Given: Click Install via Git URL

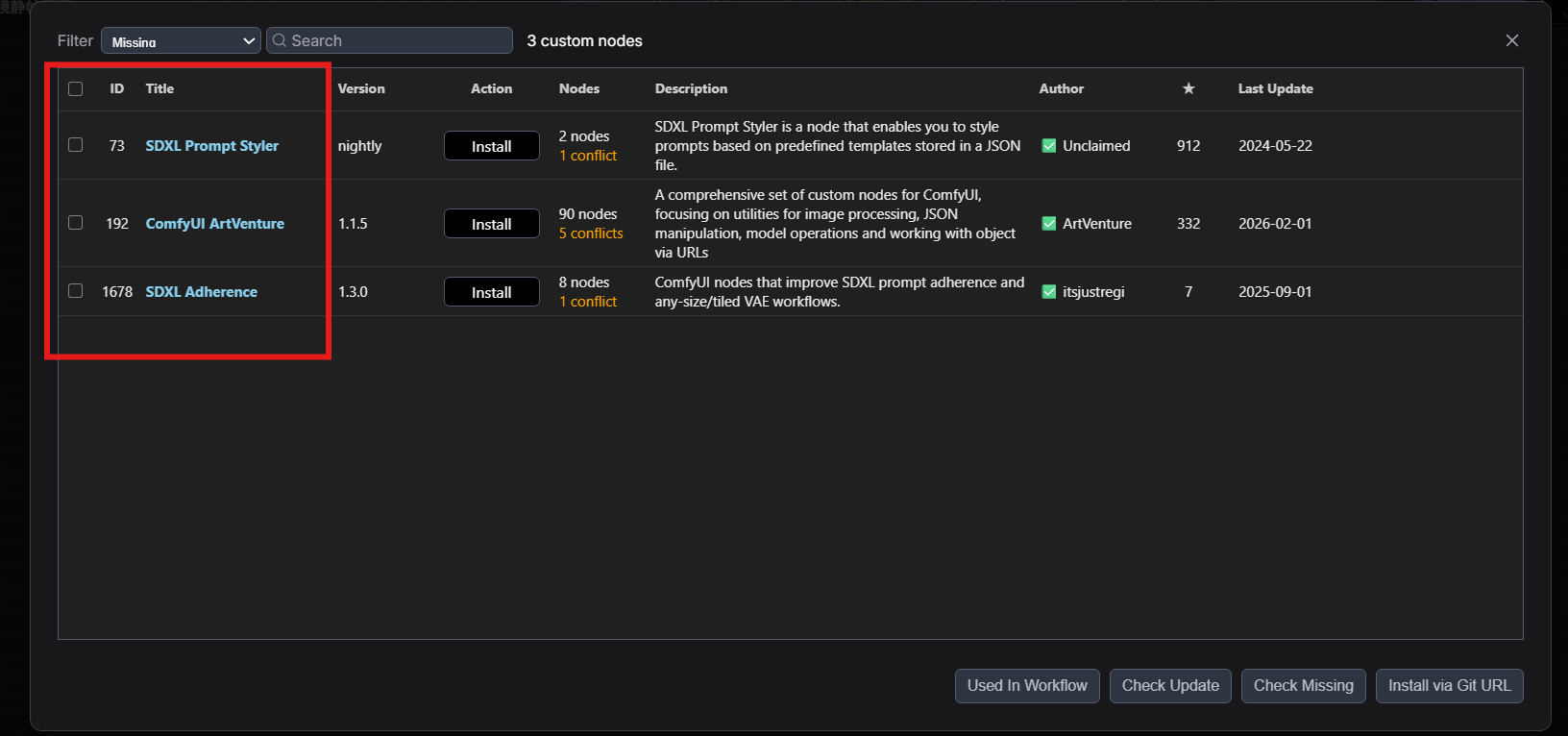Looking at the screenshot, I should [x=1450, y=686].
